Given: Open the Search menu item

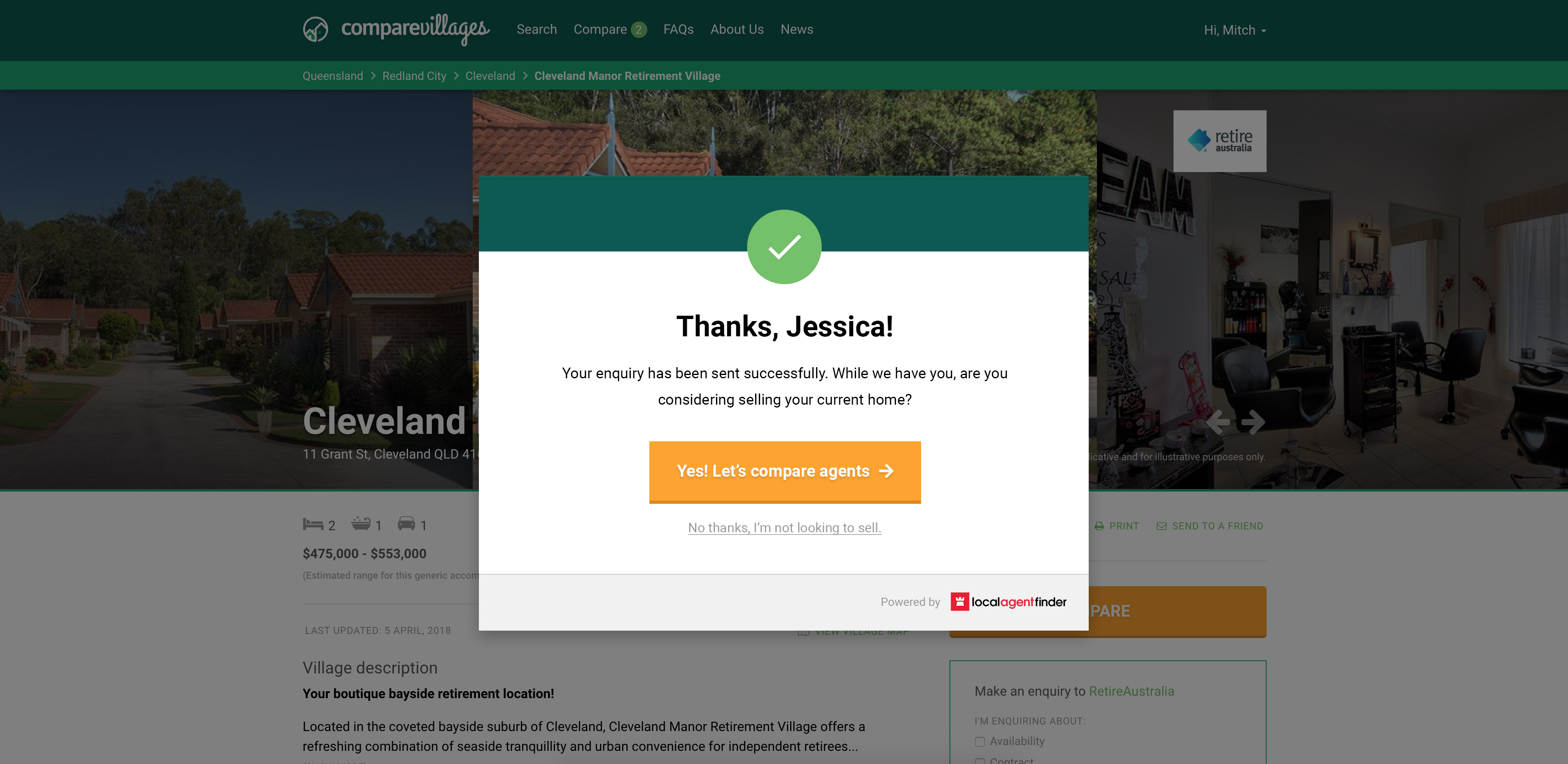Looking at the screenshot, I should [536, 29].
